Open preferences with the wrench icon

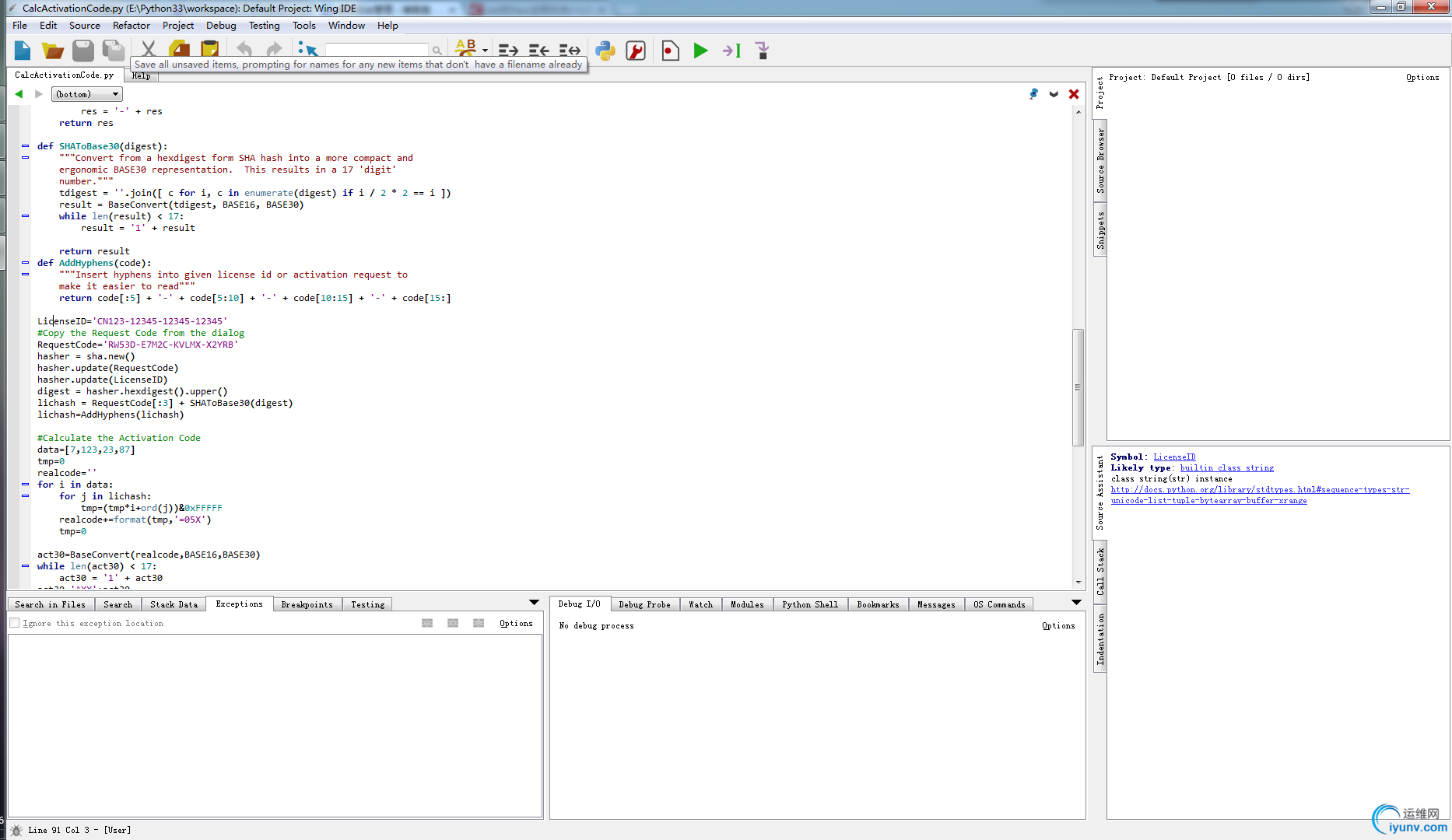click(636, 51)
